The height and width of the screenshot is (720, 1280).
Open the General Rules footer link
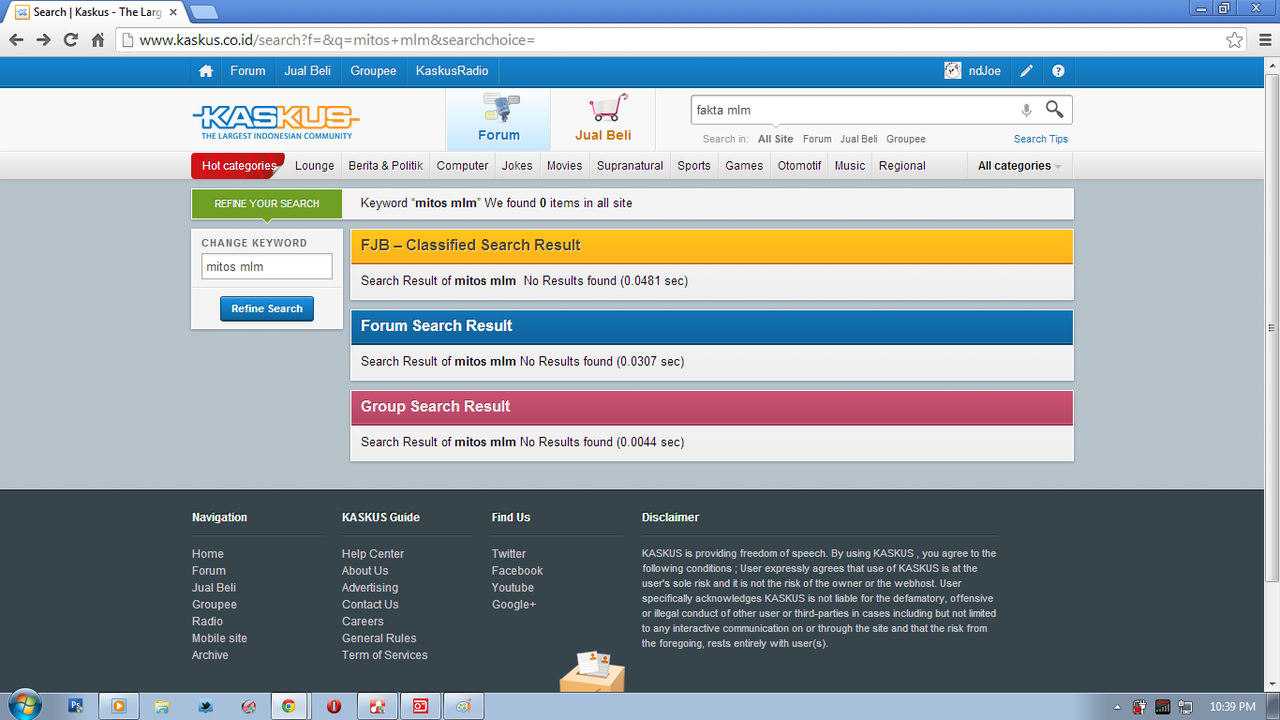(x=379, y=638)
